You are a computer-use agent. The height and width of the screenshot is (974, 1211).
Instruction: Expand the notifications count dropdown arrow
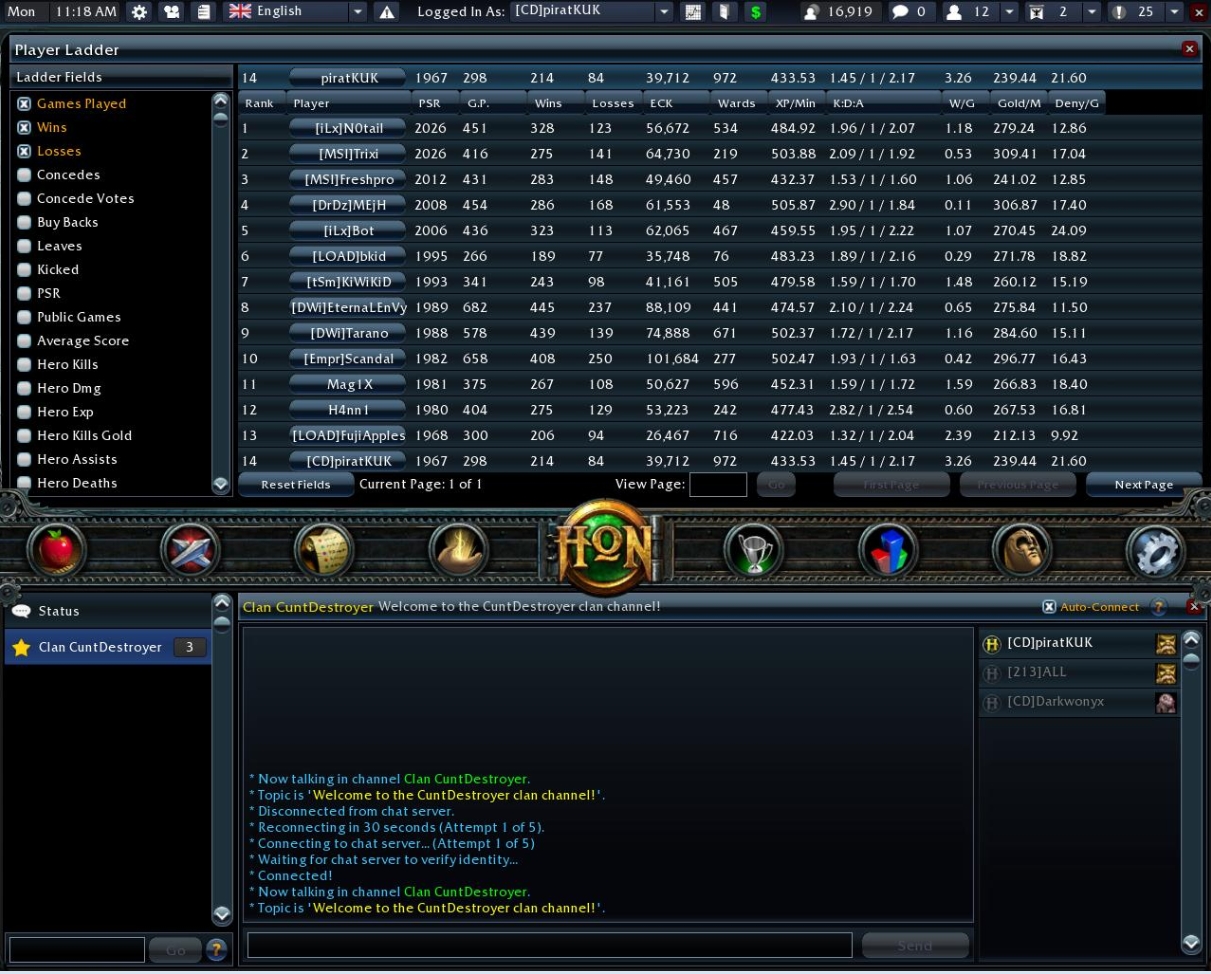(x=1173, y=12)
